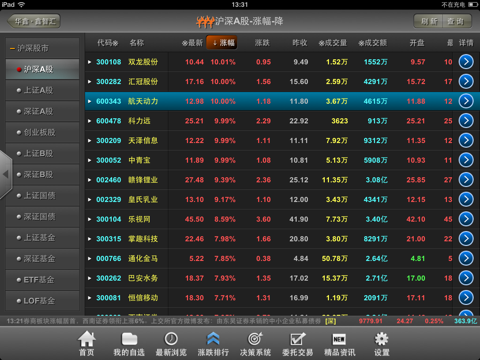
Task: Tap price 45.50 in 300104 row
Action: [194, 219]
